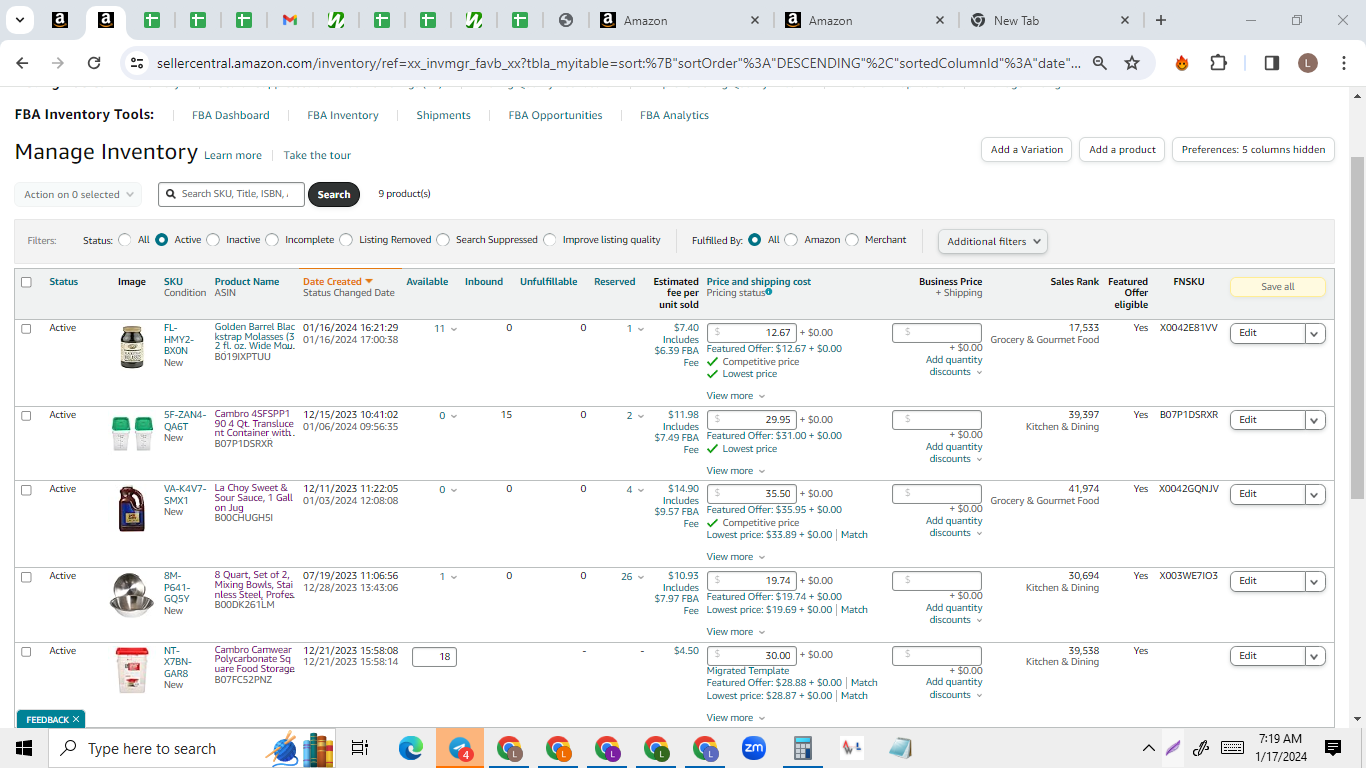Click the Pricing status help icon
The width and height of the screenshot is (1366, 768).
770,292
